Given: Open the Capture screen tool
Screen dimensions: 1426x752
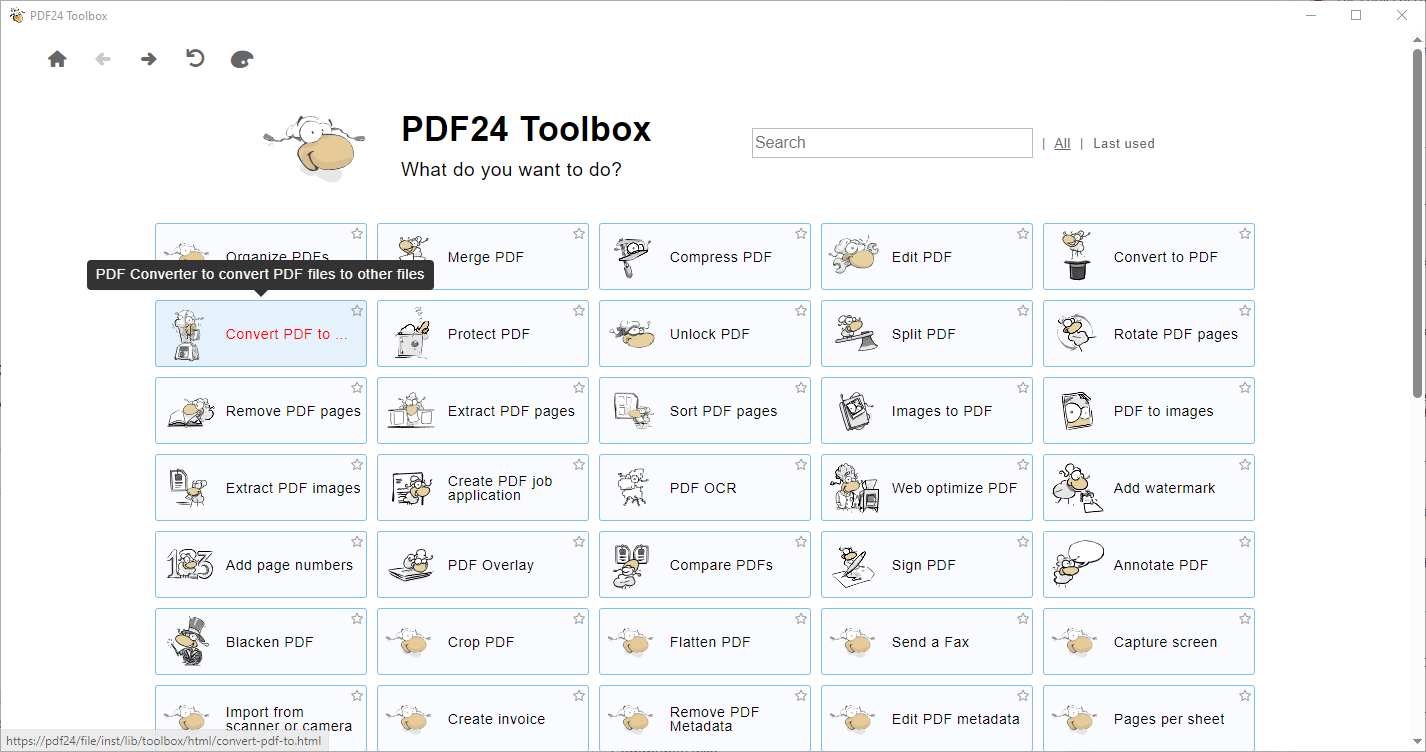Looking at the screenshot, I should (1149, 642).
